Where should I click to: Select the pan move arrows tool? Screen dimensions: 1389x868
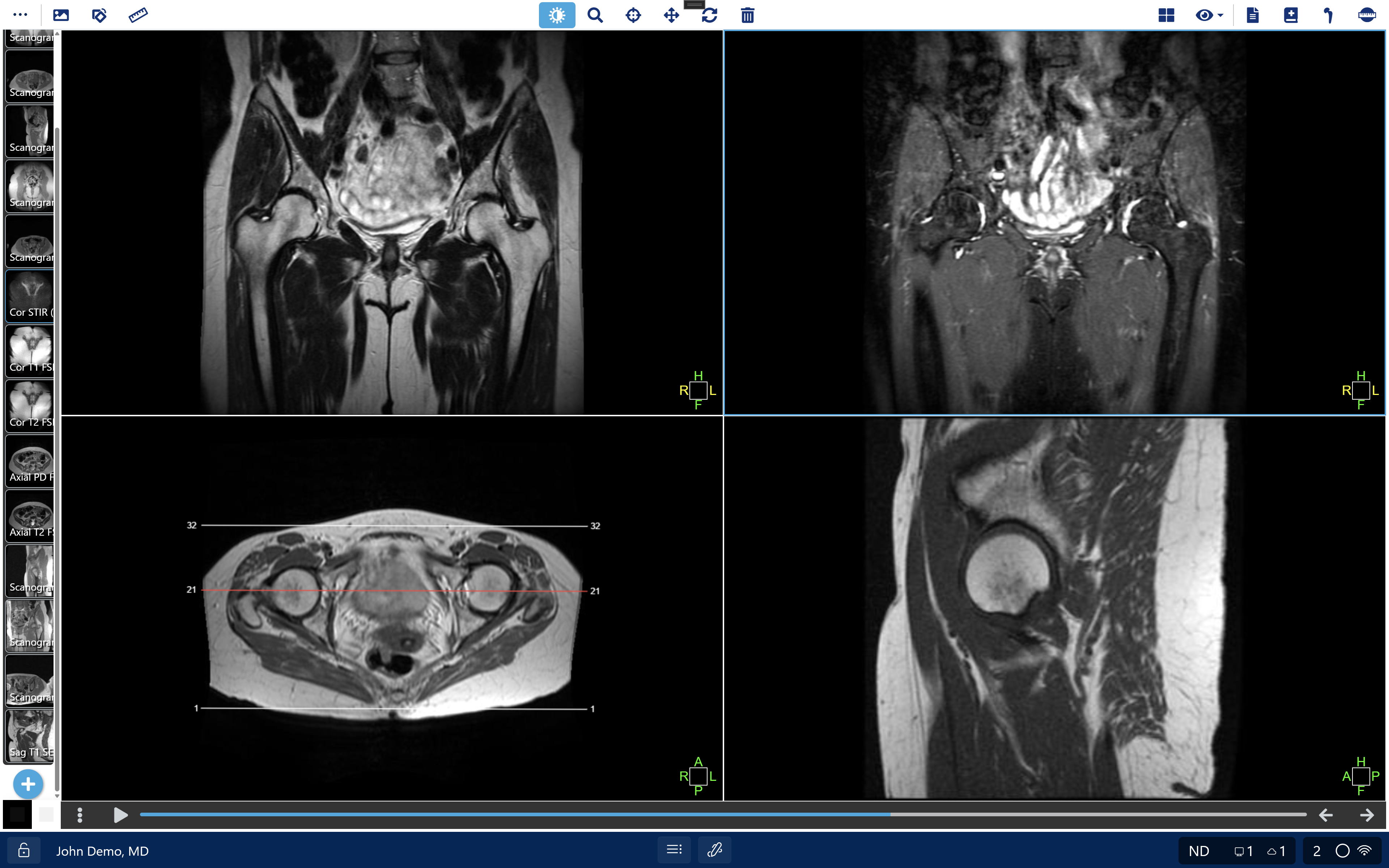(671, 16)
